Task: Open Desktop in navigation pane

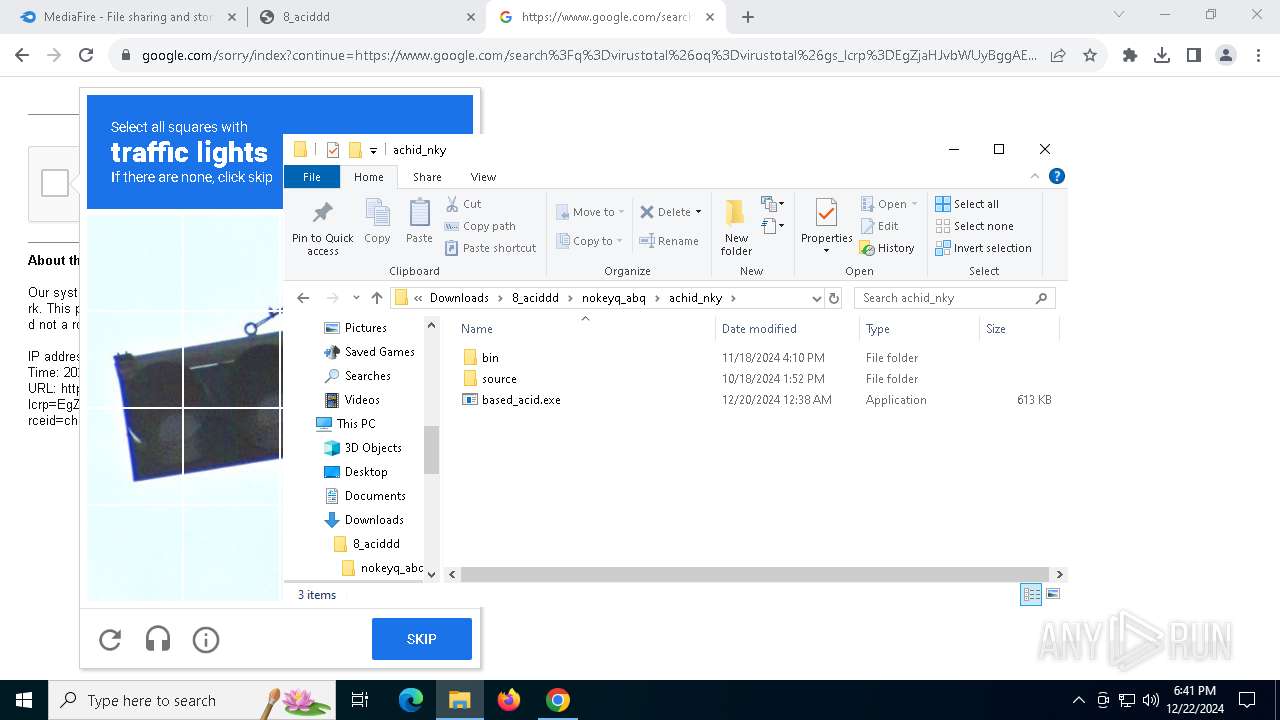Action: pyautogui.click(x=366, y=472)
